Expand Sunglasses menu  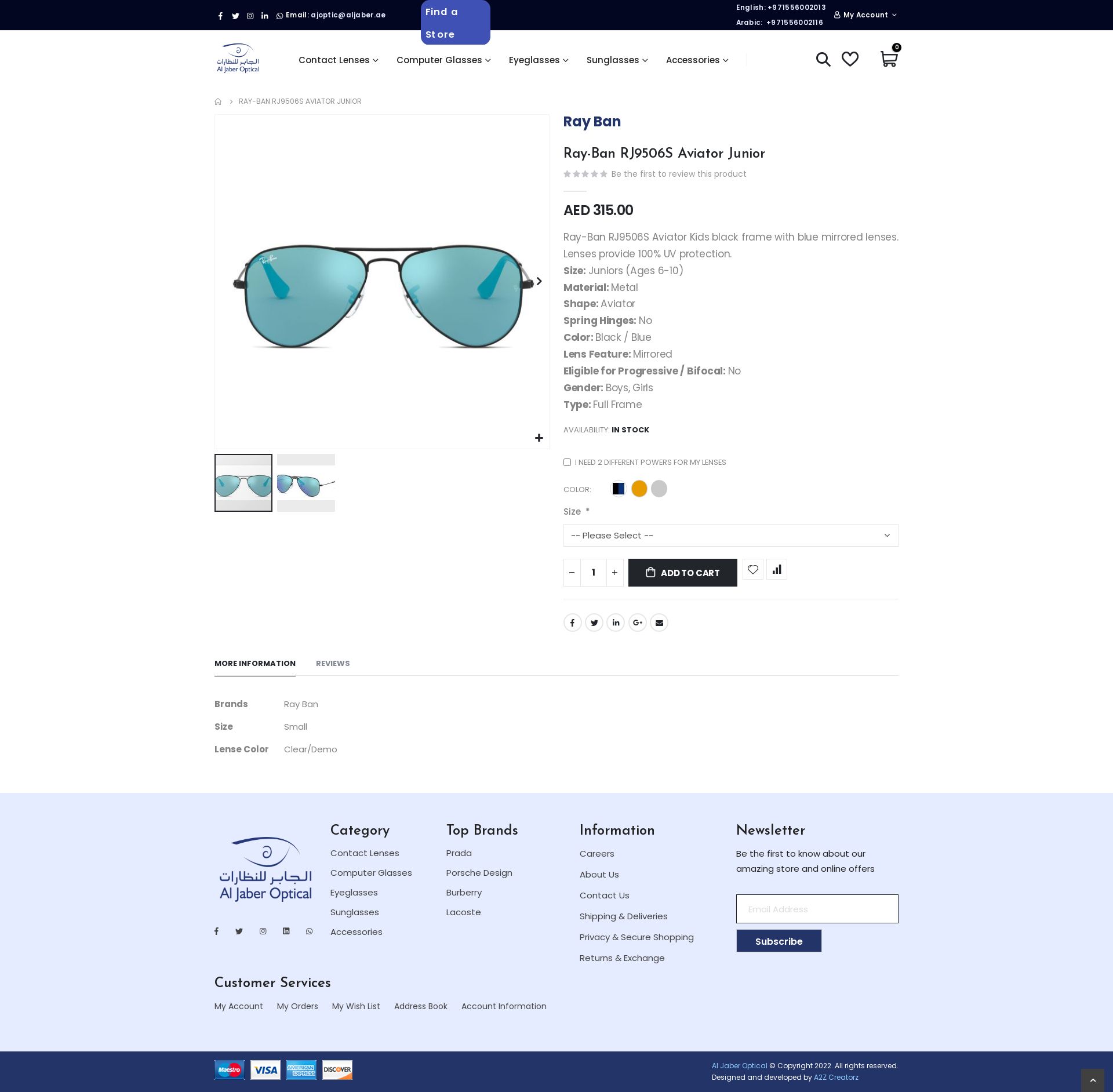pos(617,60)
